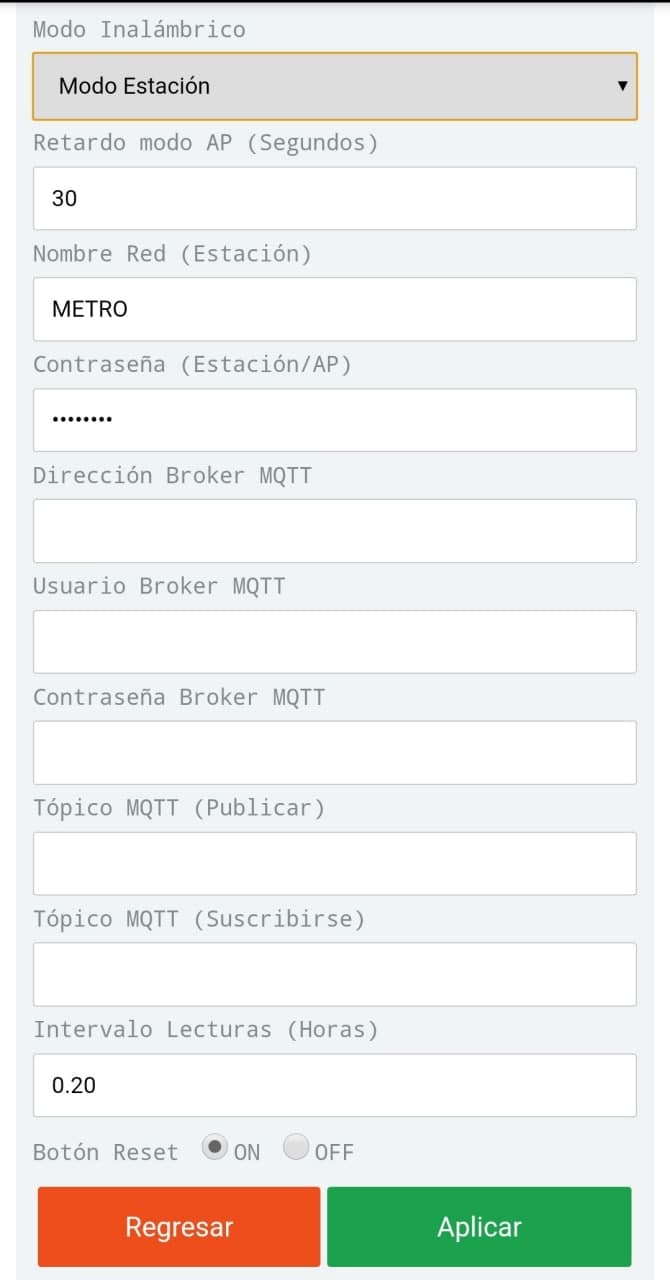The width and height of the screenshot is (670, 1280).
Task: Focus the Intervalo Lecturas field showing 0.20
Action: (x=335, y=1085)
